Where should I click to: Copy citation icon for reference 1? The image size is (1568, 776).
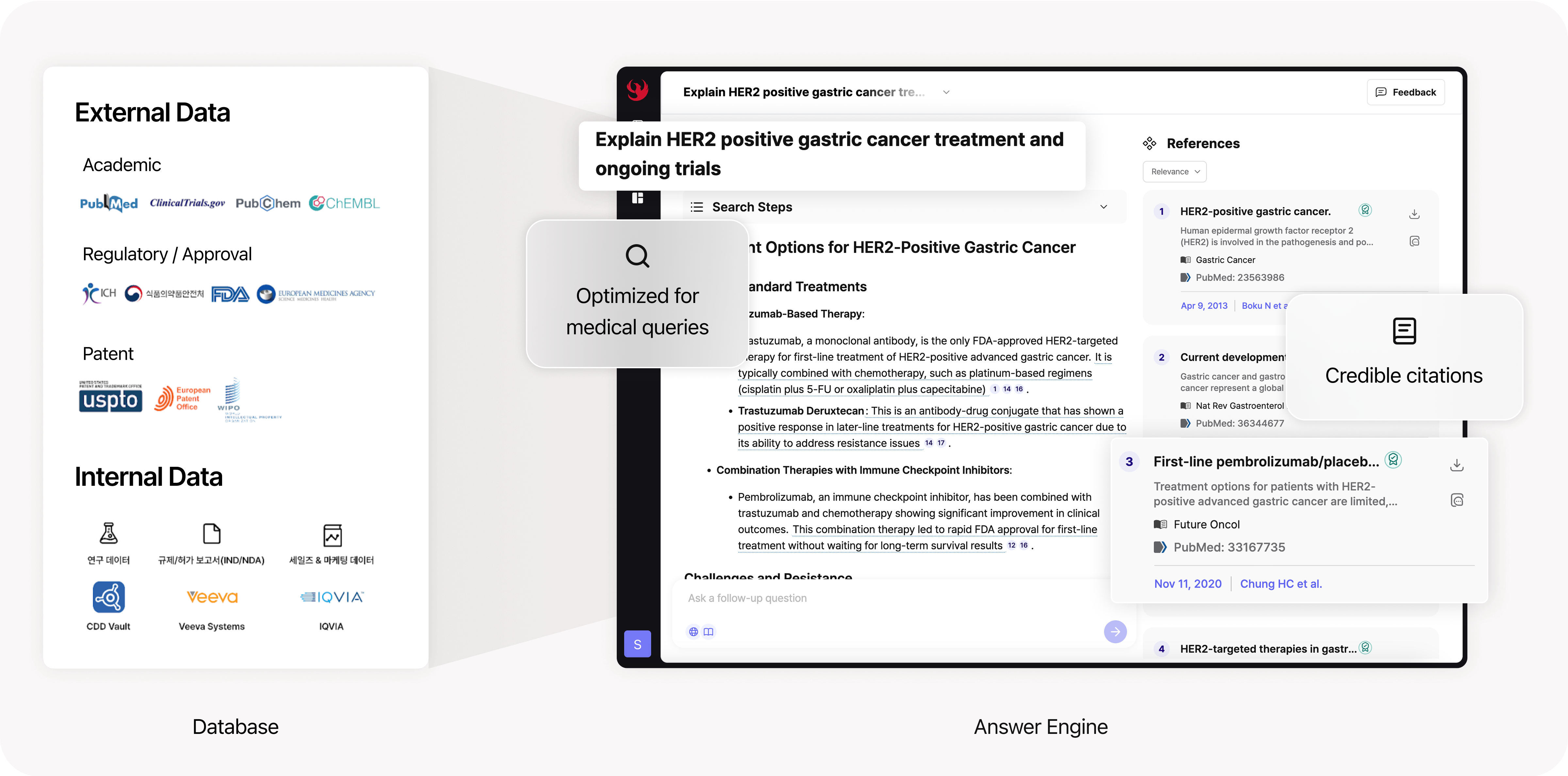(x=1414, y=242)
